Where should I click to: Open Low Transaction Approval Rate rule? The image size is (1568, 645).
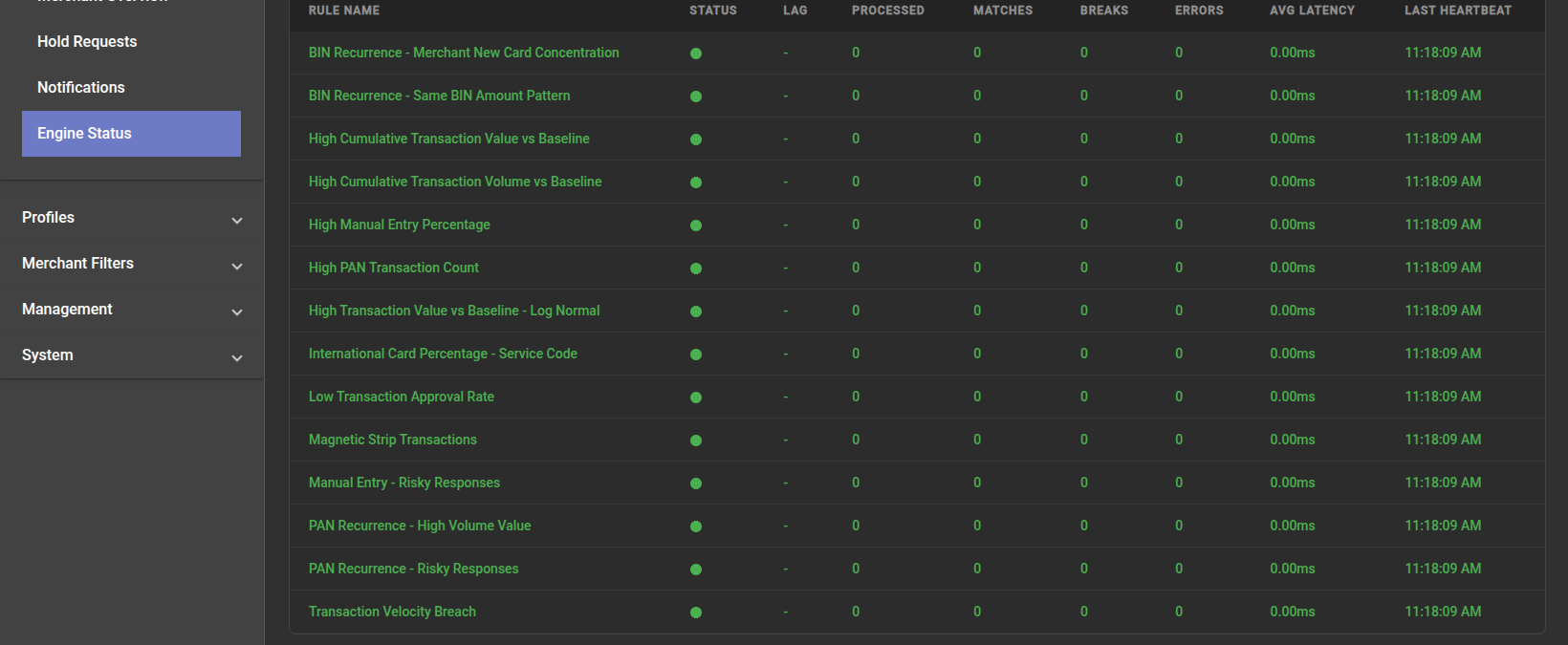click(x=401, y=397)
